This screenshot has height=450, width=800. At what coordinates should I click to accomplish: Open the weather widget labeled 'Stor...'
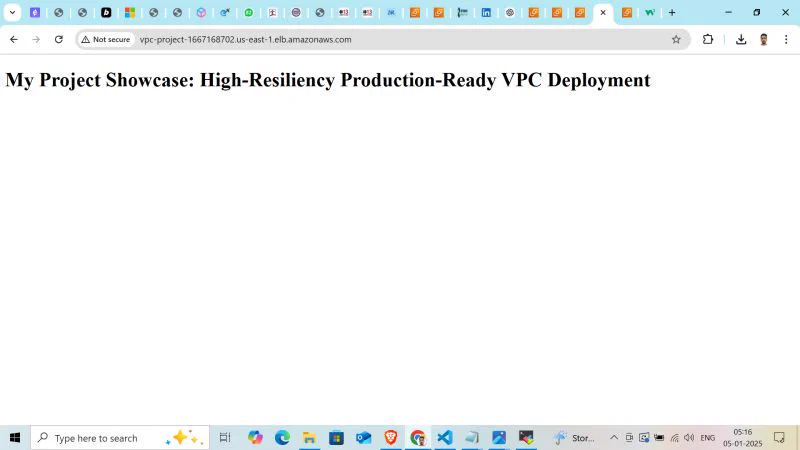pos(574,438)
